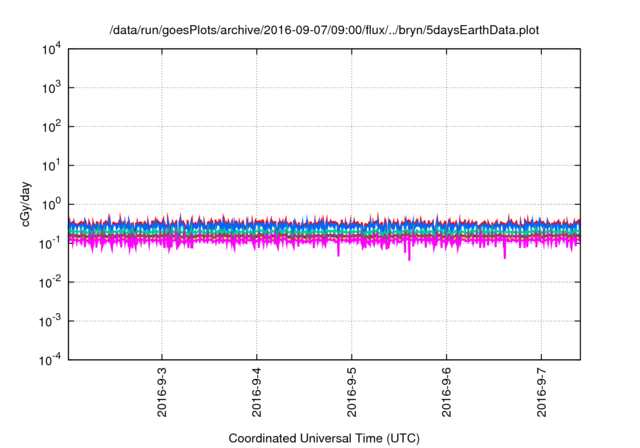Click the 10^3 y-axis tick label
This screenshot has width=640, height=448.
tap(51, 88)
